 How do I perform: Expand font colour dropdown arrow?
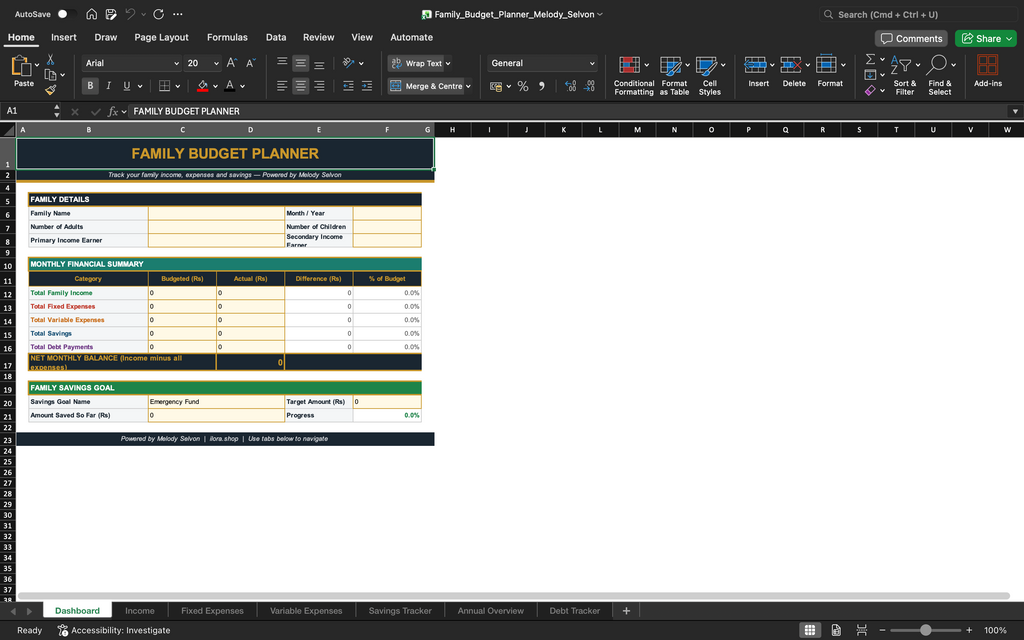[242, 86]
